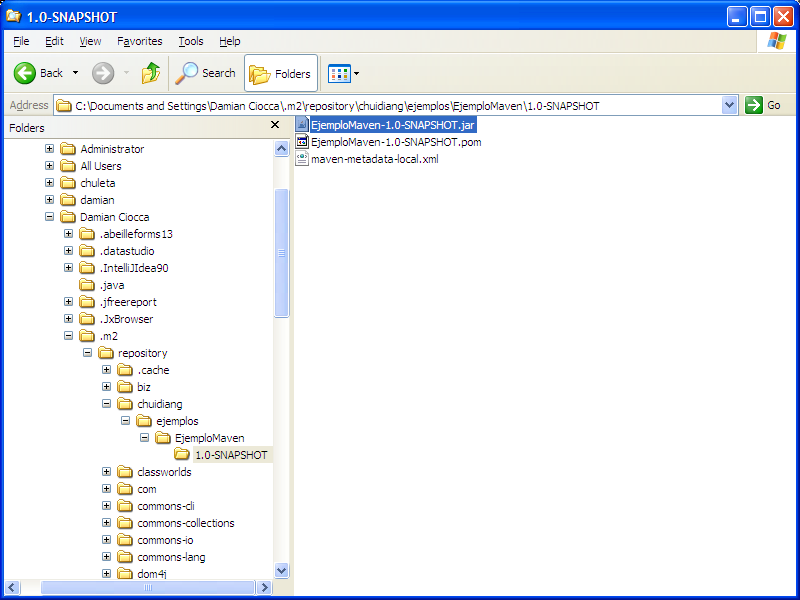800x600 pixels.
Task: Open the Edit menu
Action: 54,41
